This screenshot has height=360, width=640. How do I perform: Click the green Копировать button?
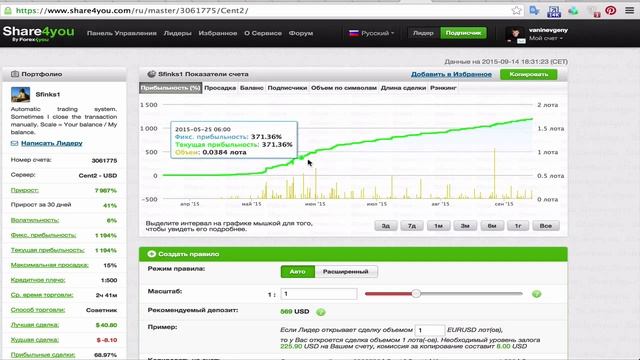(x=529, y=74)
